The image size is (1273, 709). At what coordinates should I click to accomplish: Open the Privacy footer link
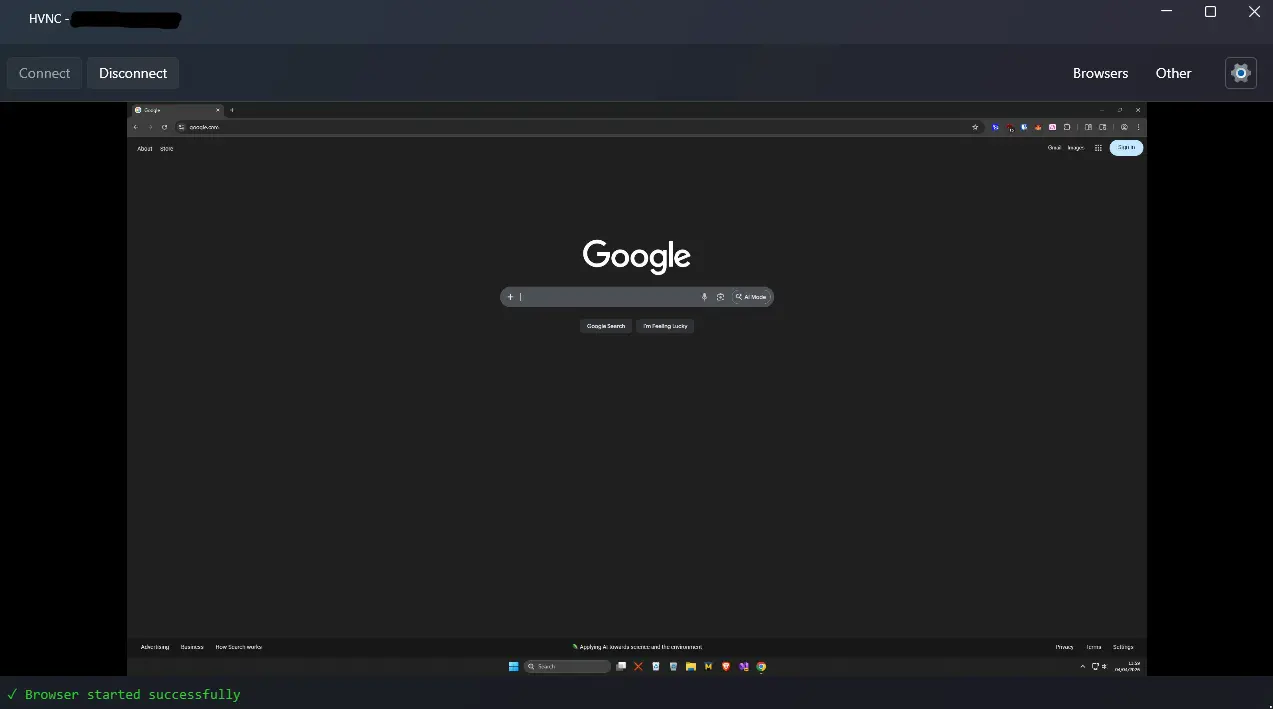[x=1064, y=647]
